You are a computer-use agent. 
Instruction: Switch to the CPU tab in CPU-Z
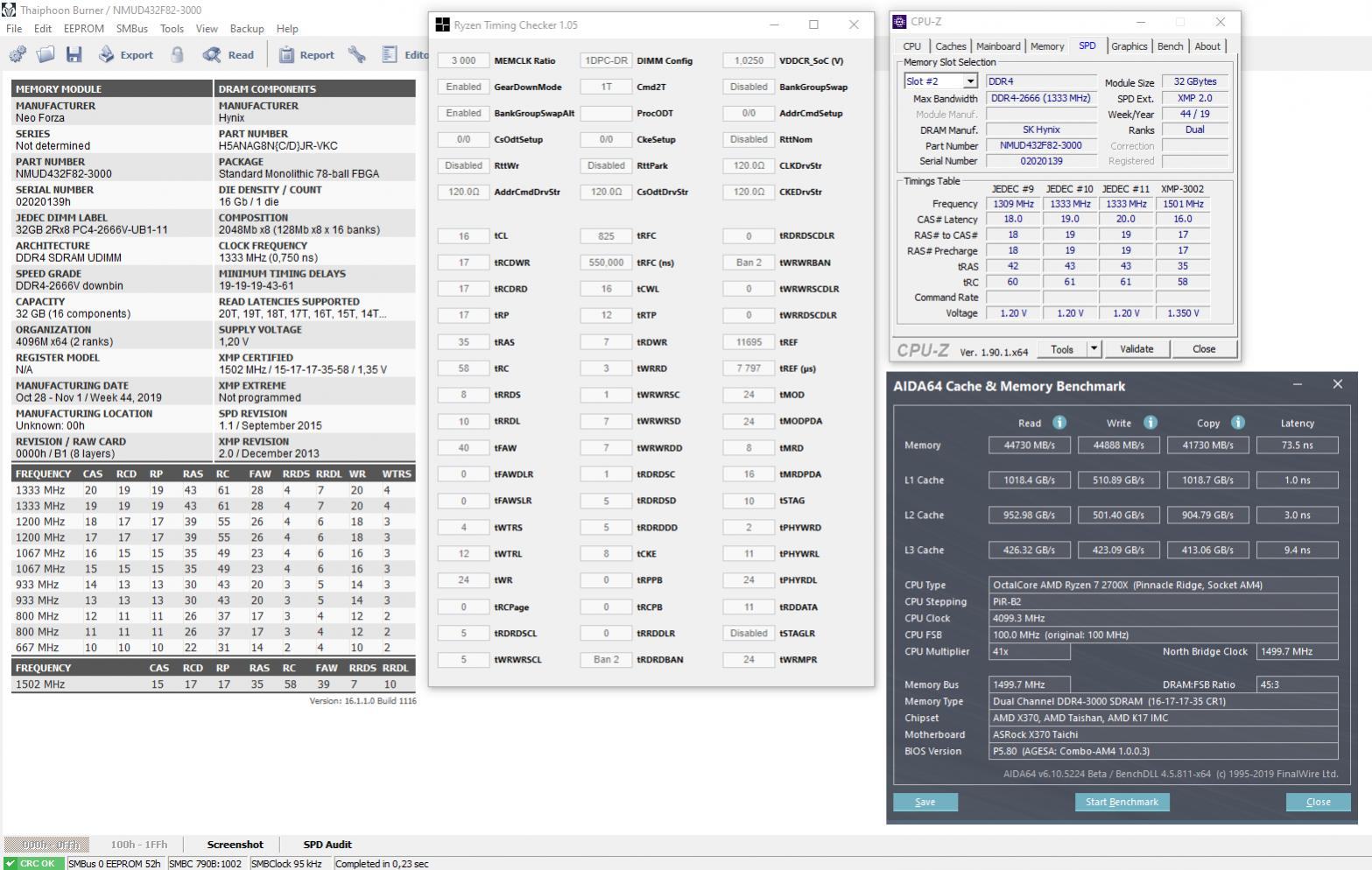coord(911,46)
